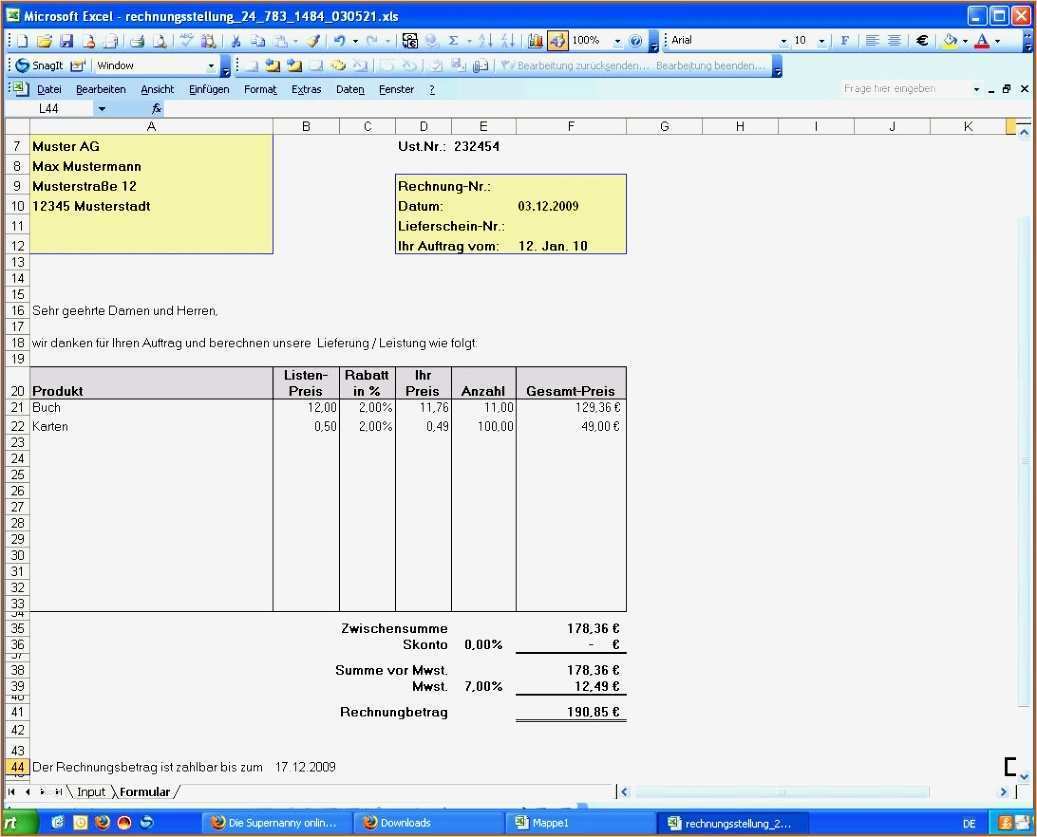1037x837 pixels.
Task: Open the undo history dropdown arrow
Action: (x=355, y=41)
